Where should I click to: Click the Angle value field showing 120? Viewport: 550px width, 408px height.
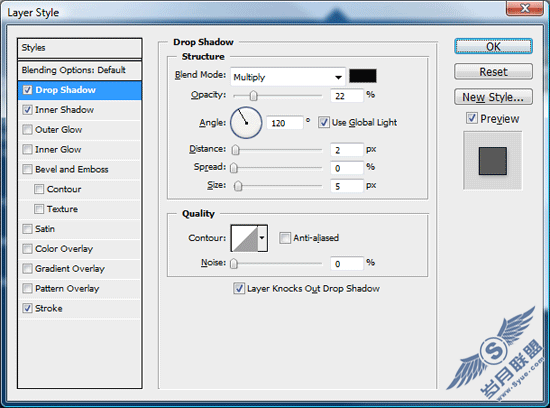pyautogui.click(x=284, y=123)
